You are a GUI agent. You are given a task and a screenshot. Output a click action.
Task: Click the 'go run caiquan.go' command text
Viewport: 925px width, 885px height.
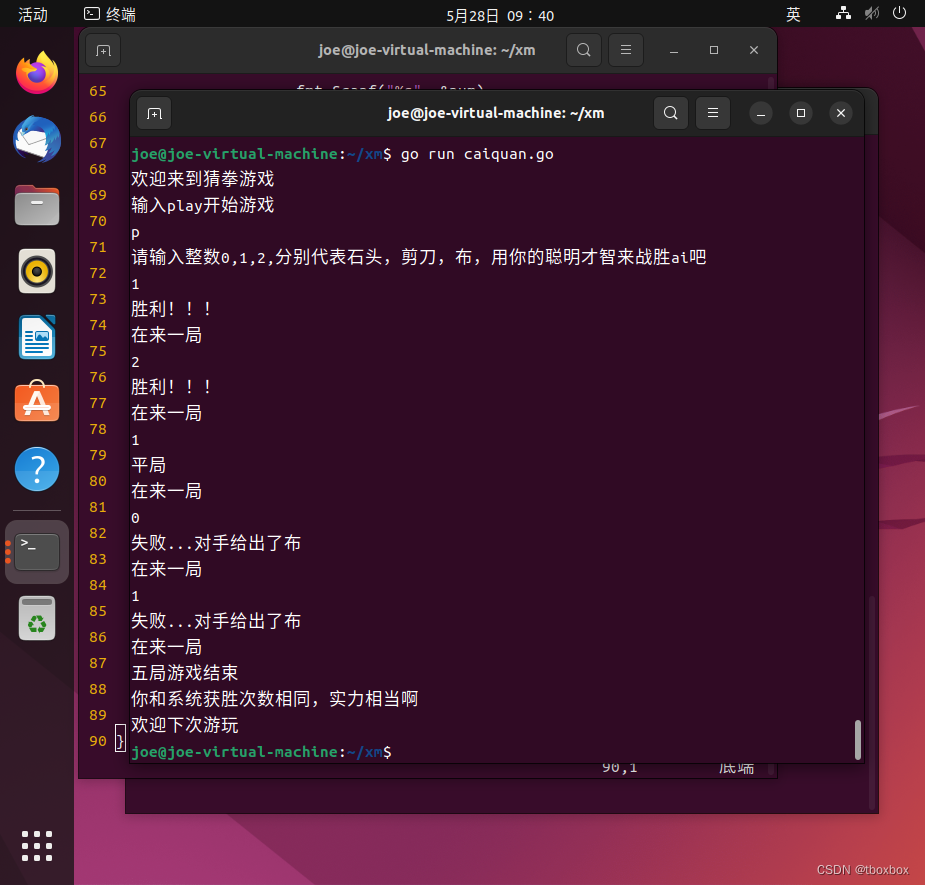pyautogui.click(x=477, y=155)
